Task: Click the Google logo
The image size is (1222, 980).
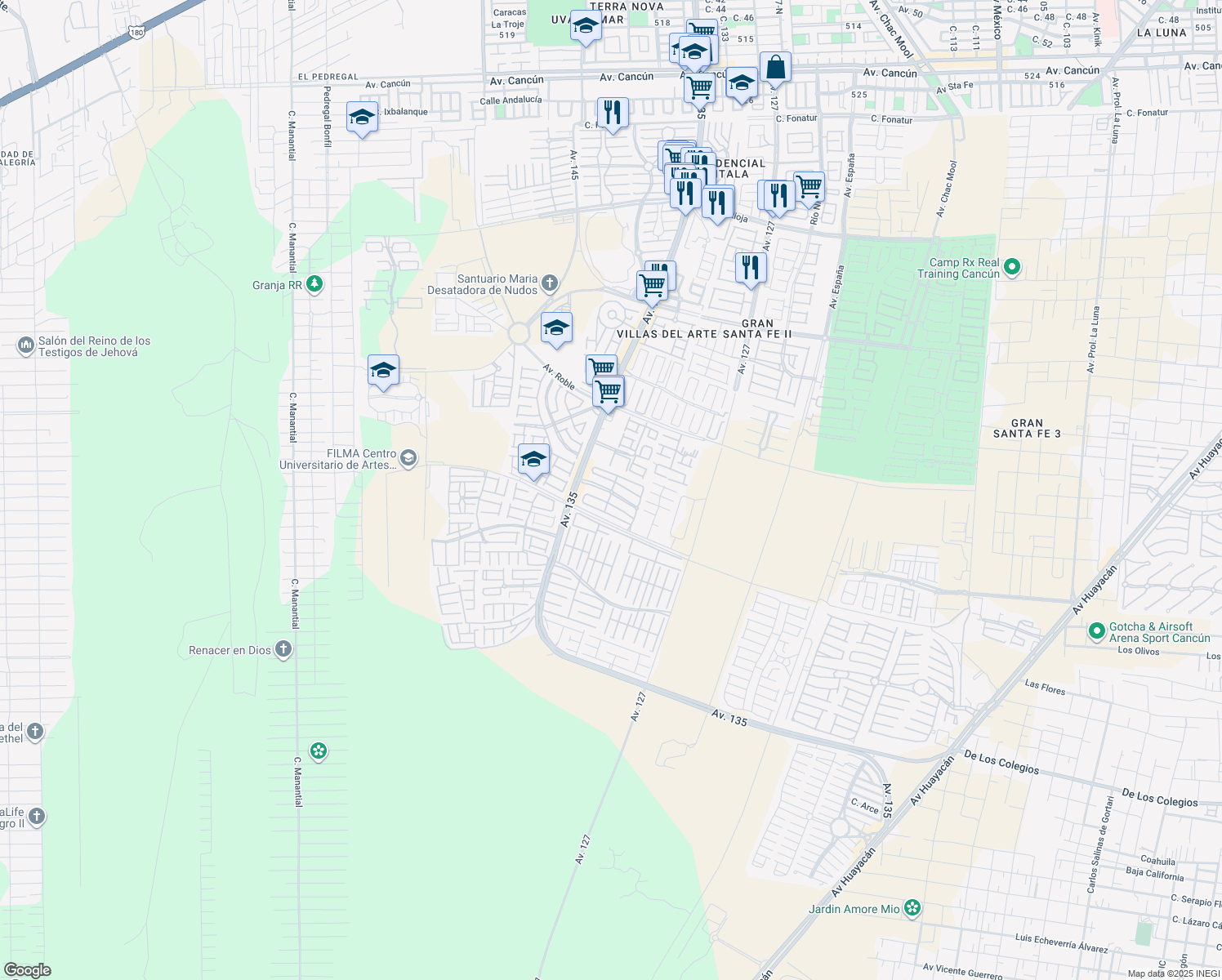Action: [x=28, y=970]
